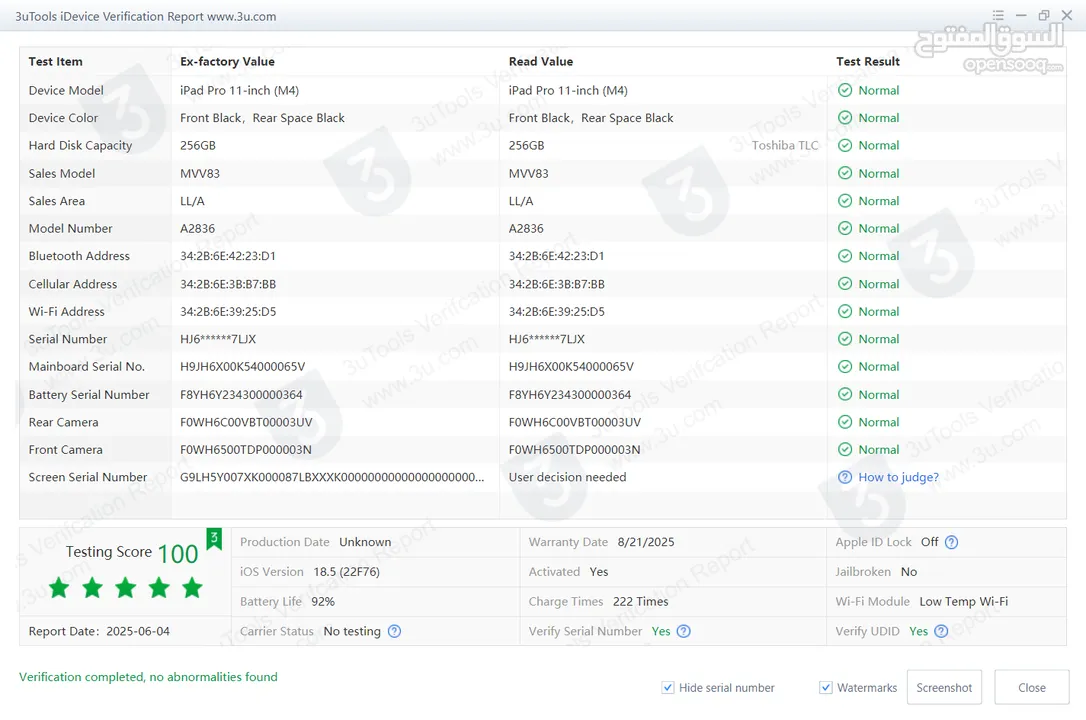Screen dimensions: 1086x720
Task: Click the green 3uTools badge by score
Action: click(214, 539)
